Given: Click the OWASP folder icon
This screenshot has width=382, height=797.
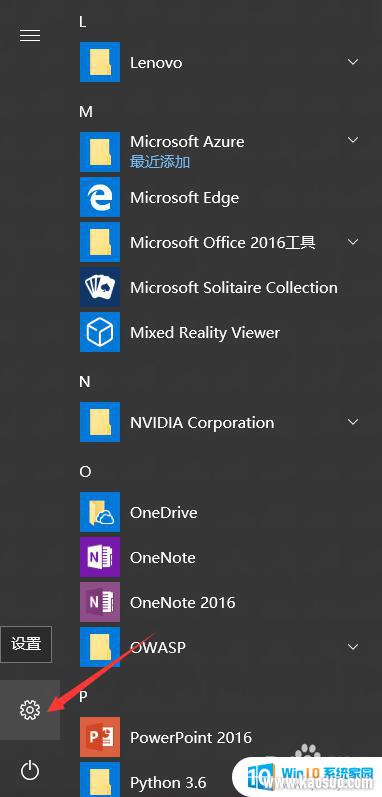Looking at the screenshot, I should point(100,647).
